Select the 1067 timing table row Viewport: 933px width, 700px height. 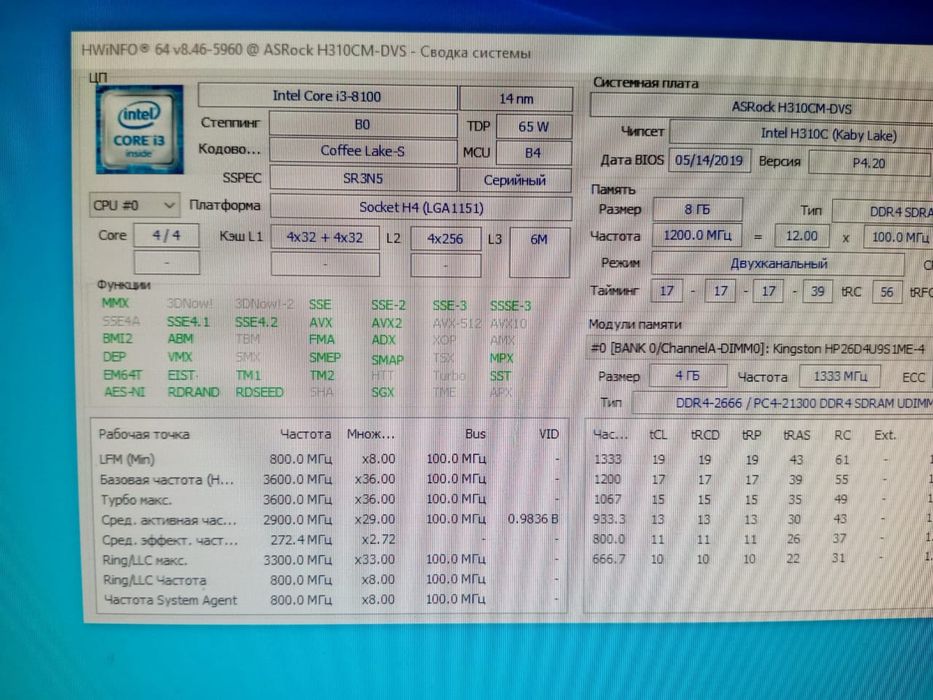pyautogui.click(x=760, y=499)
